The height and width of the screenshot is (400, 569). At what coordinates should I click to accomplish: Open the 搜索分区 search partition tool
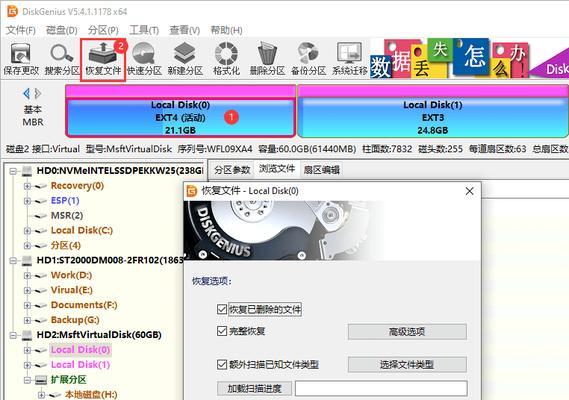point(62,59)
